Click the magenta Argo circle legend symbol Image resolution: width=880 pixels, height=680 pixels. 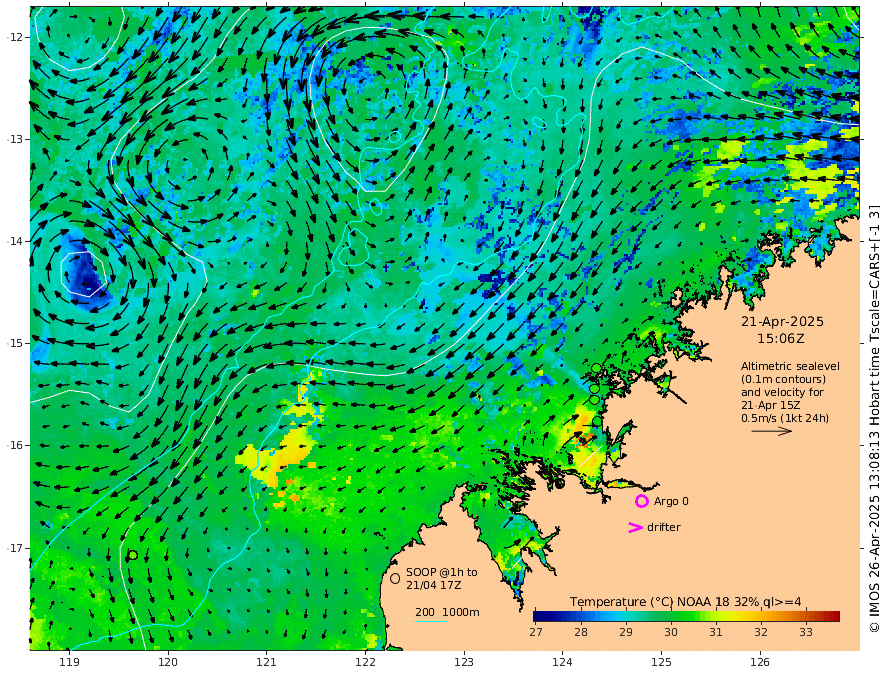pyautogui.click(x=641, y=501)
